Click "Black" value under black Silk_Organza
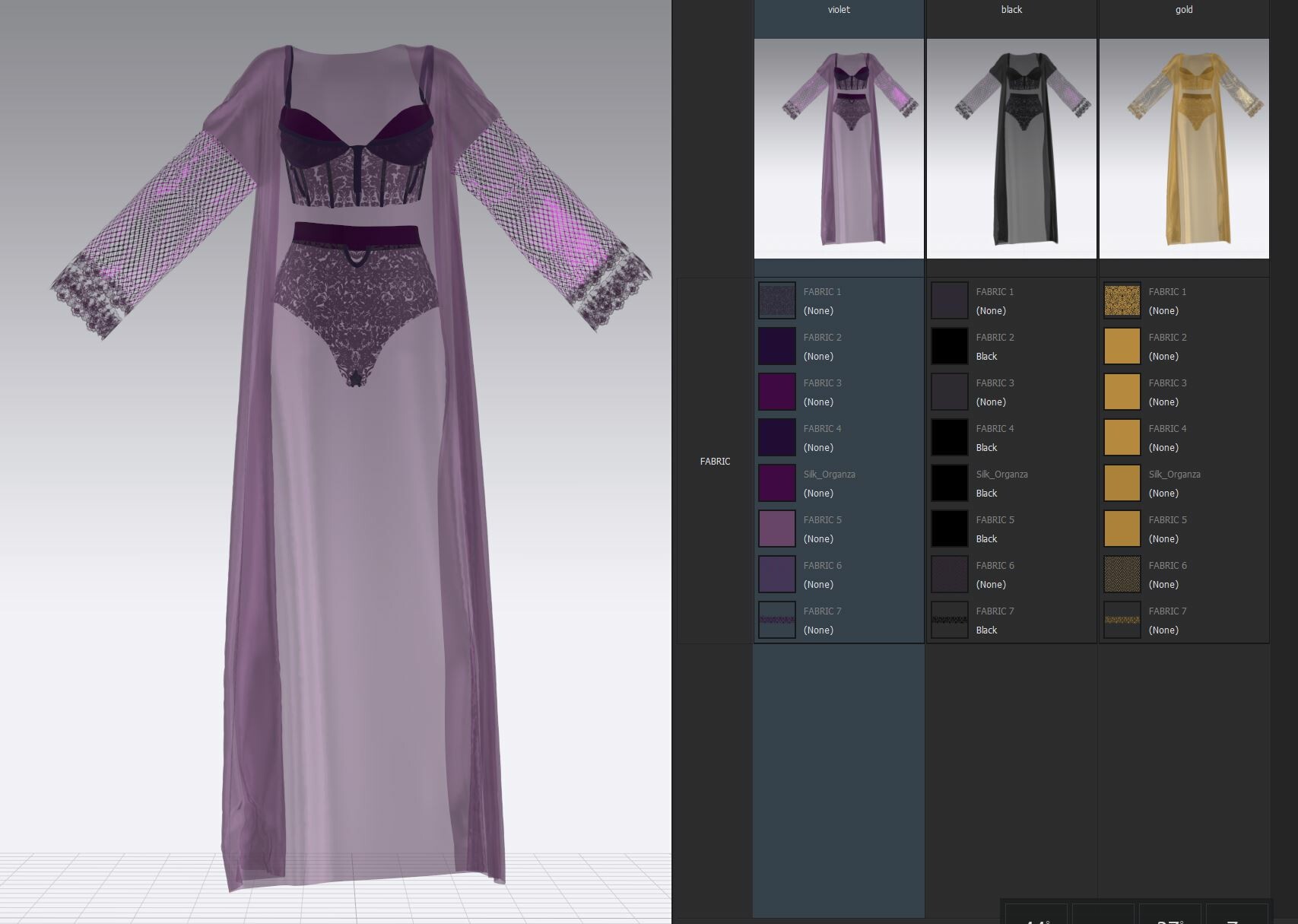Image resolution: width=1298 pixels, height=924 pixels. coord(986,493)
